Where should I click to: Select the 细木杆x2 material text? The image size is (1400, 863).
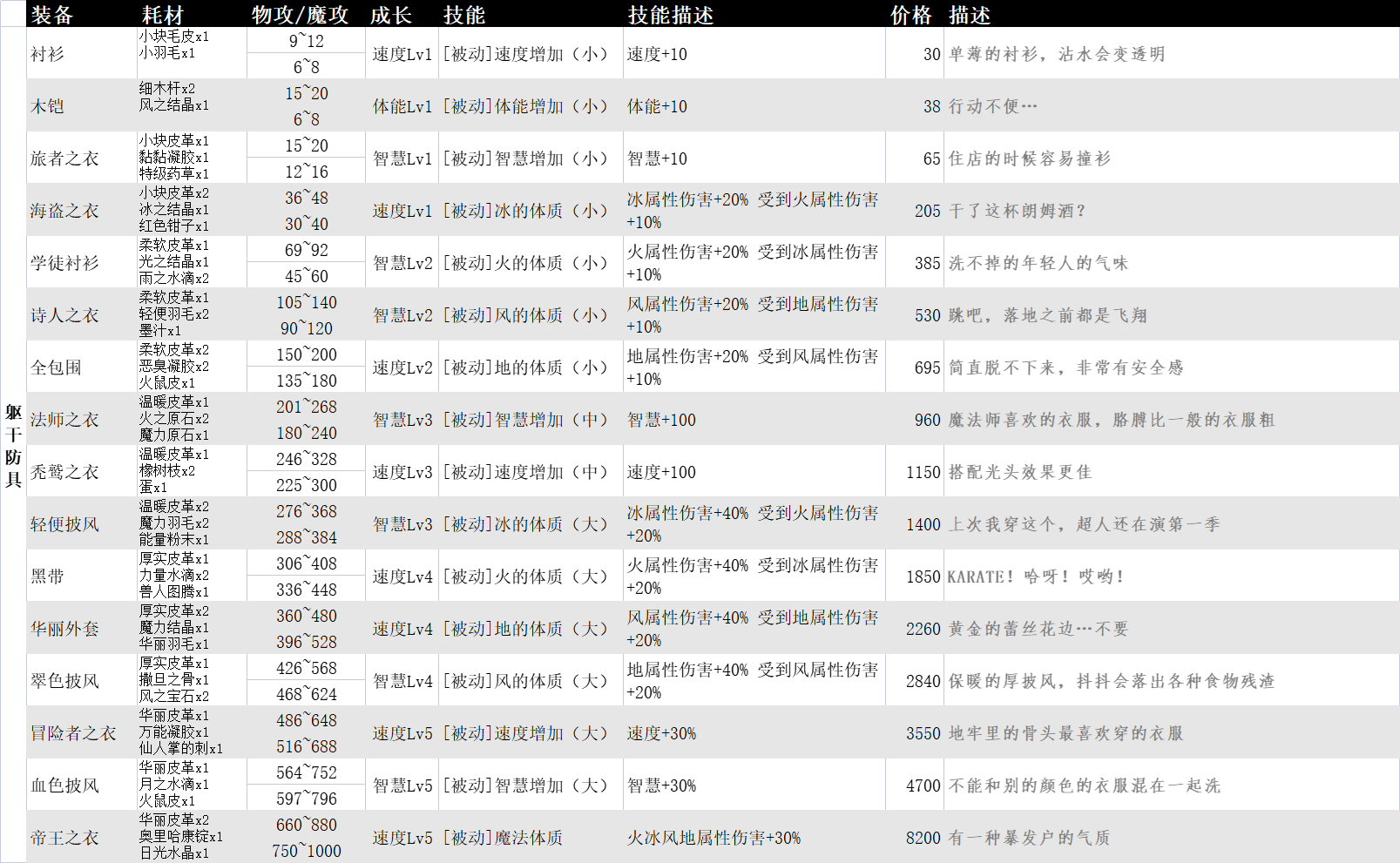167,88
